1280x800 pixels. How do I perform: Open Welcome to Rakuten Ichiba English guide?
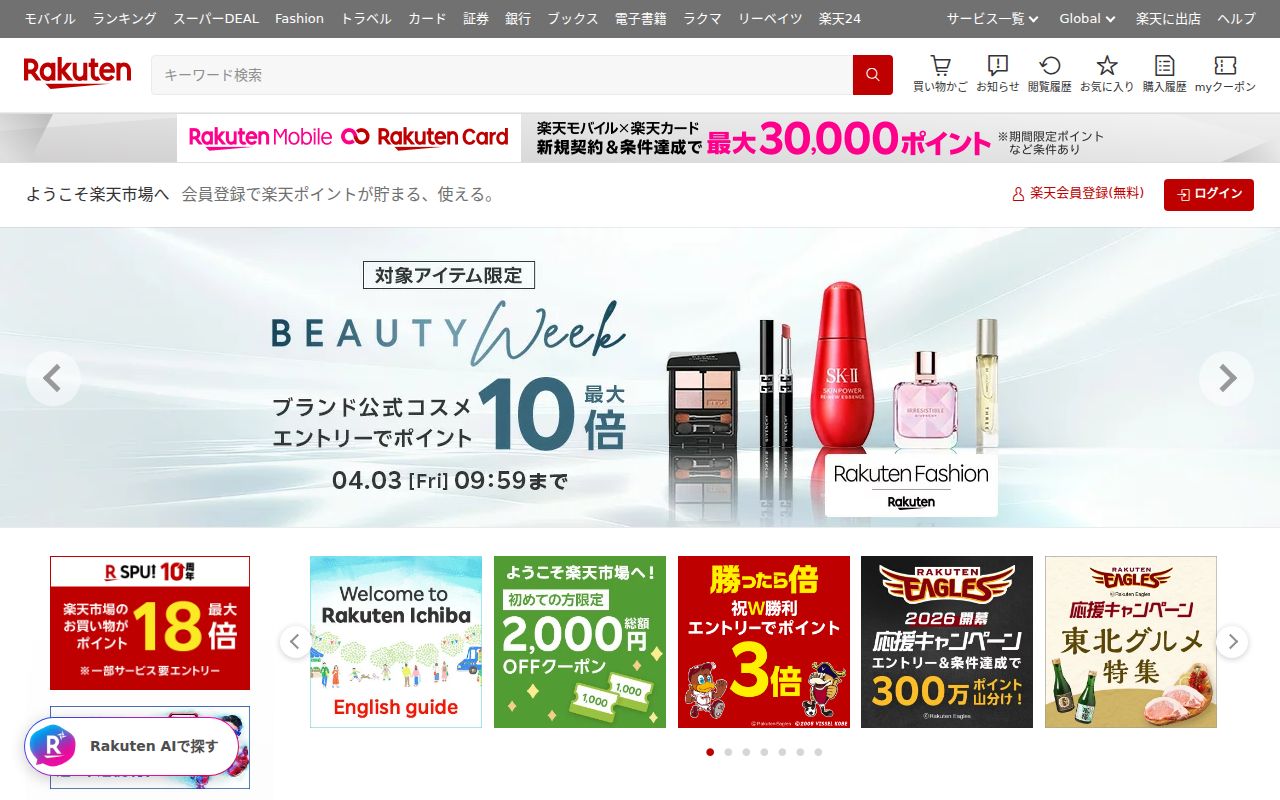(396, 642)
